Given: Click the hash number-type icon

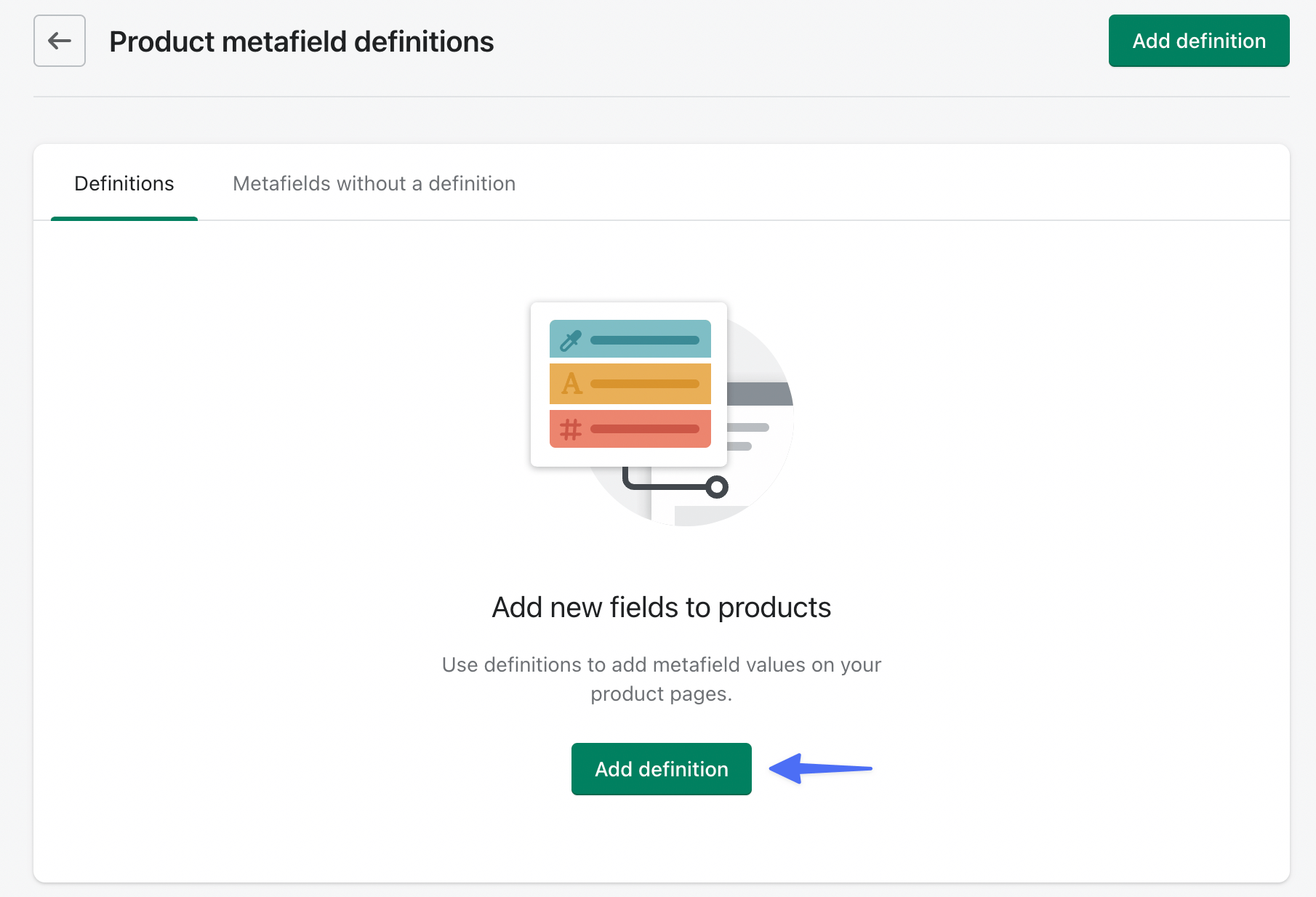Looking at the screenshot, I should click(572, 428).
